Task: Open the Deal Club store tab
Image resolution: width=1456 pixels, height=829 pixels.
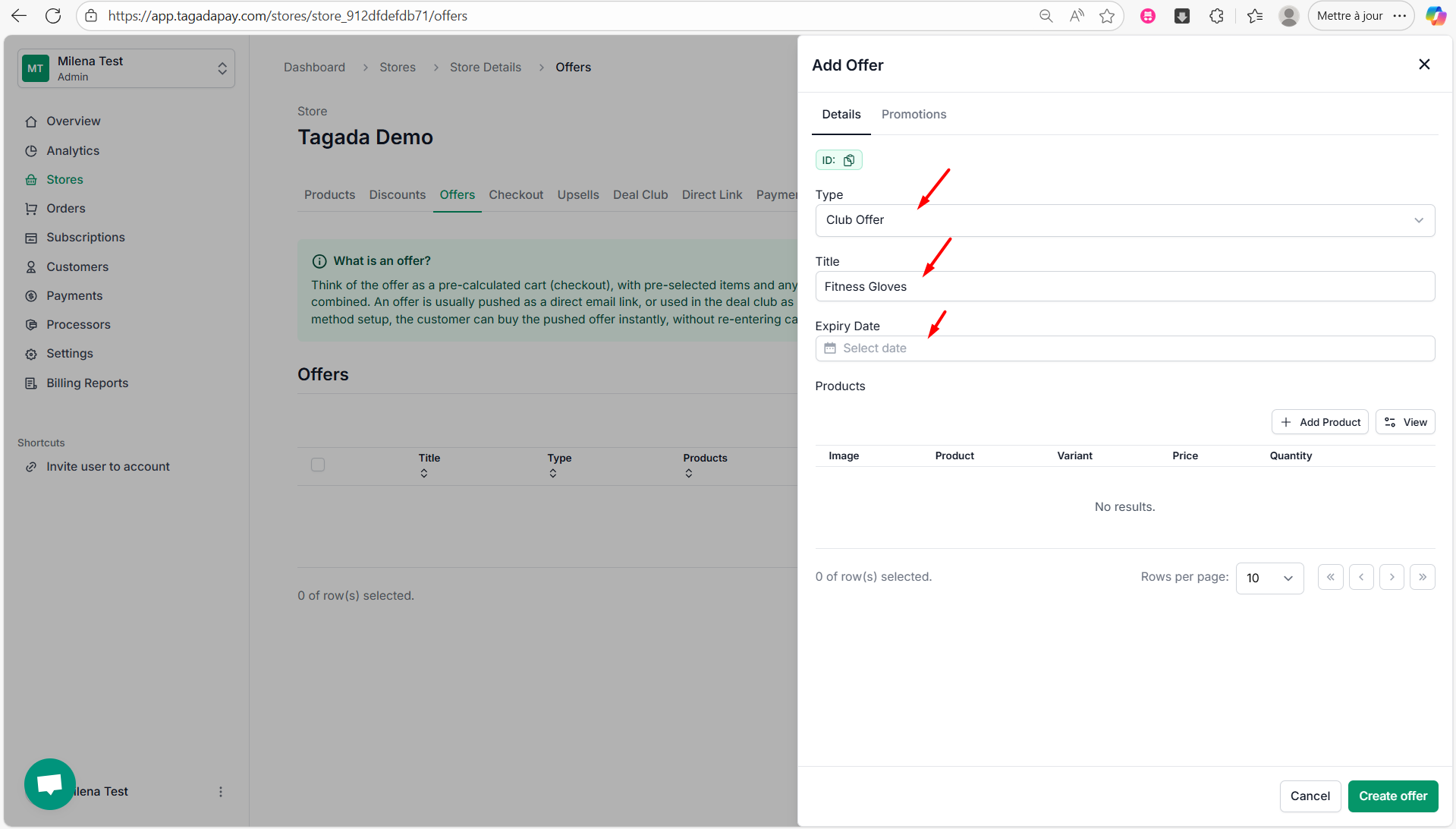Action: (640, 195)
